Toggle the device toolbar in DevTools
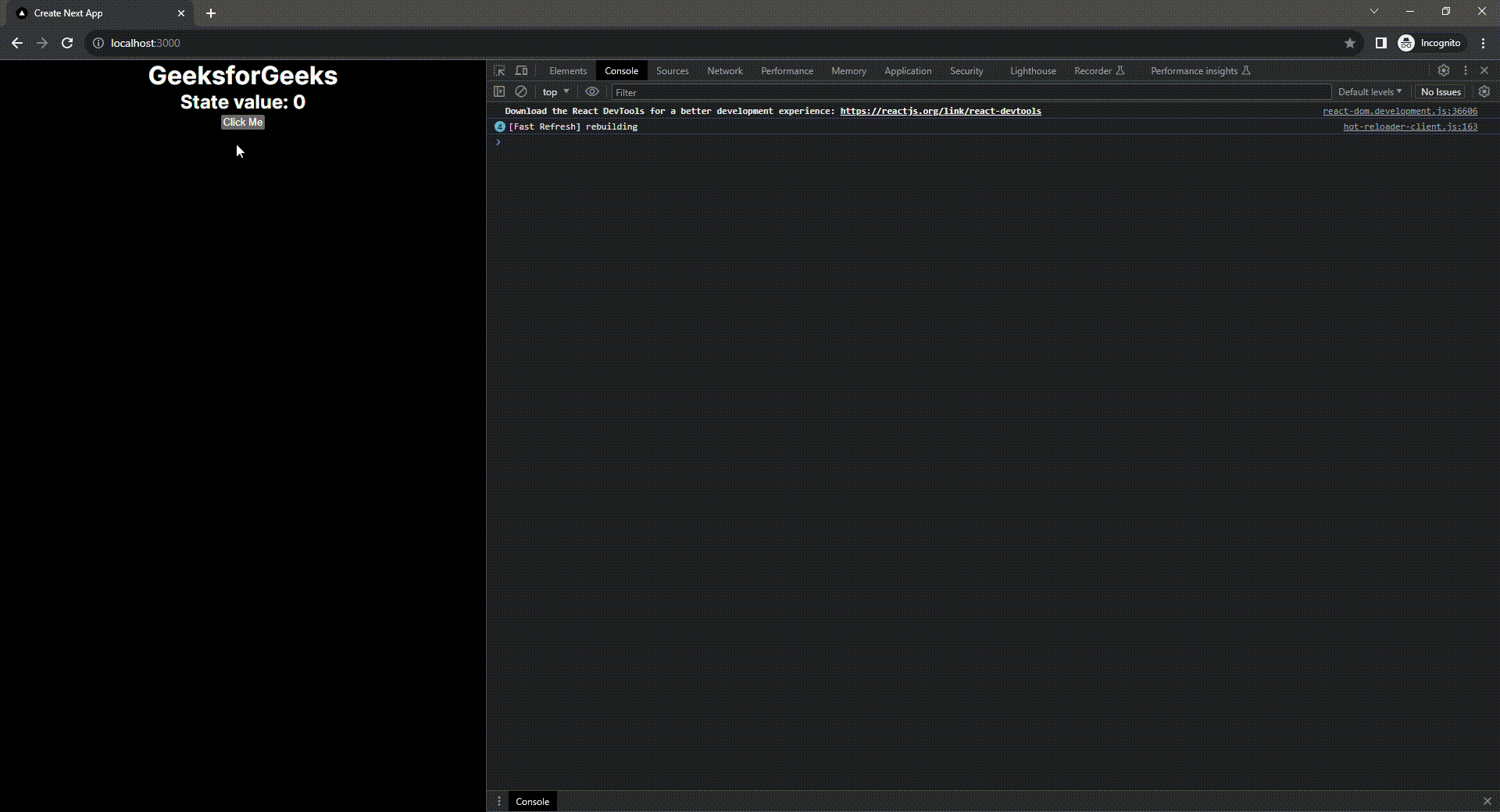1500x812 pixels. (x=521, y=70)
